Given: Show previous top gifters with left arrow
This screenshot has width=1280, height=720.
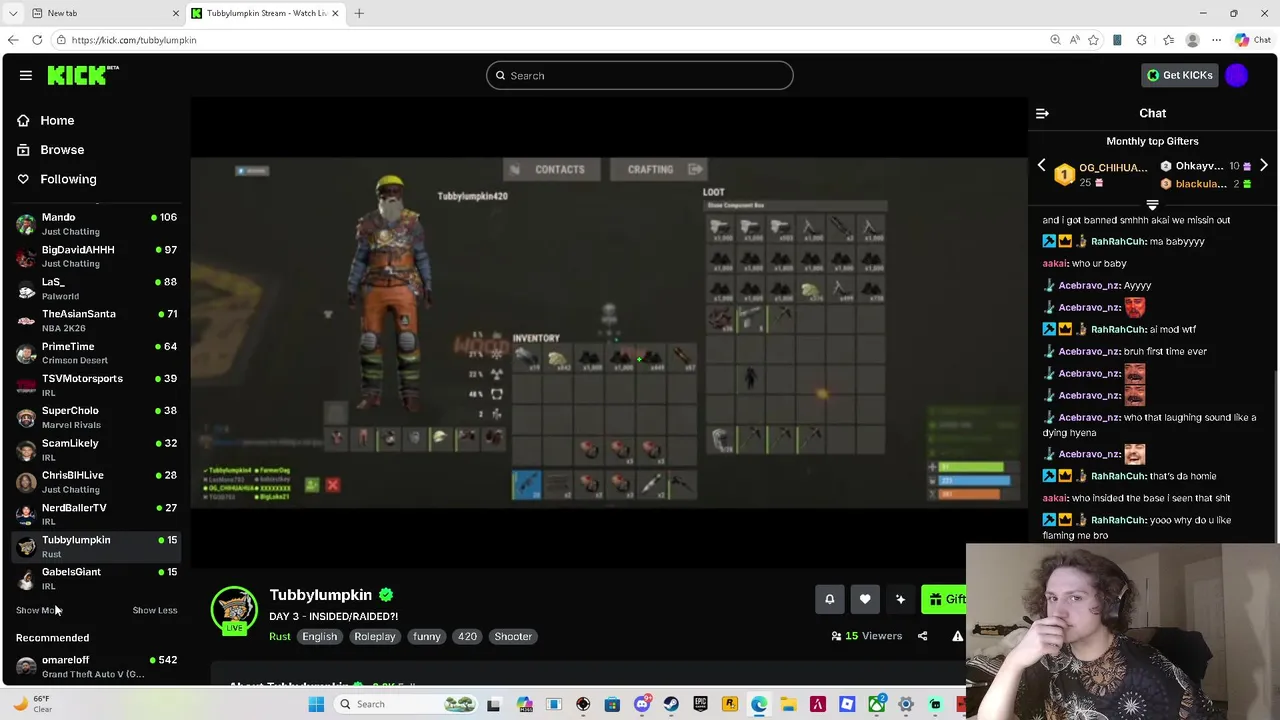Looking at the screenshot, I should point(1041,166).
